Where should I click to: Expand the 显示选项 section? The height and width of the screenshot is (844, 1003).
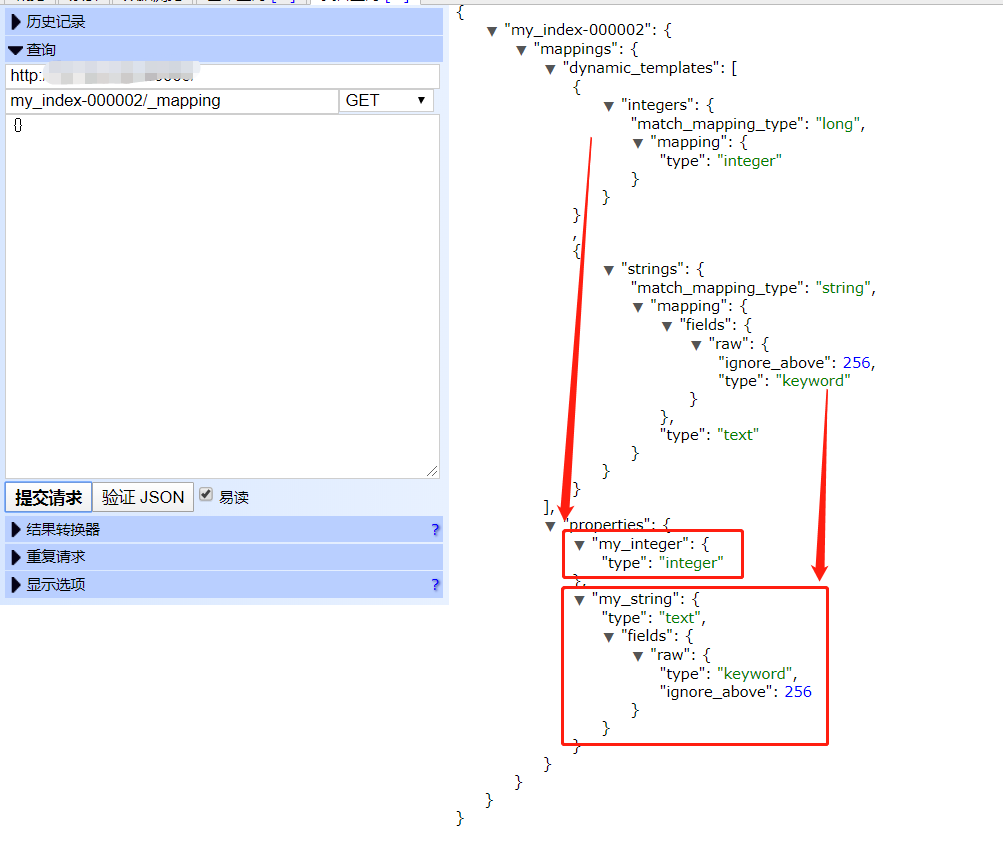224,584
